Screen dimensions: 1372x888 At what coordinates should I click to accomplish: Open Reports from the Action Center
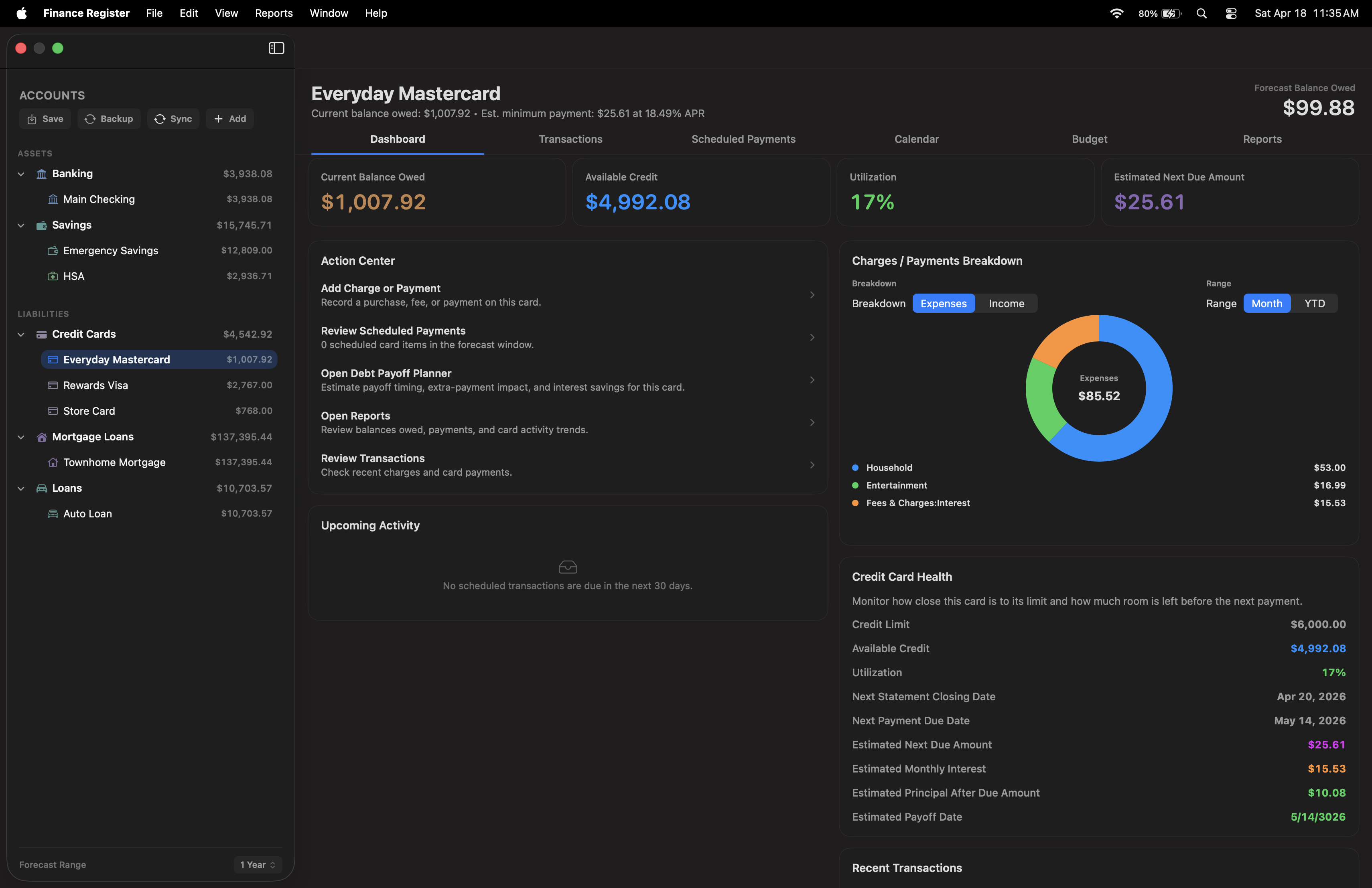click(x=568, y=422)
